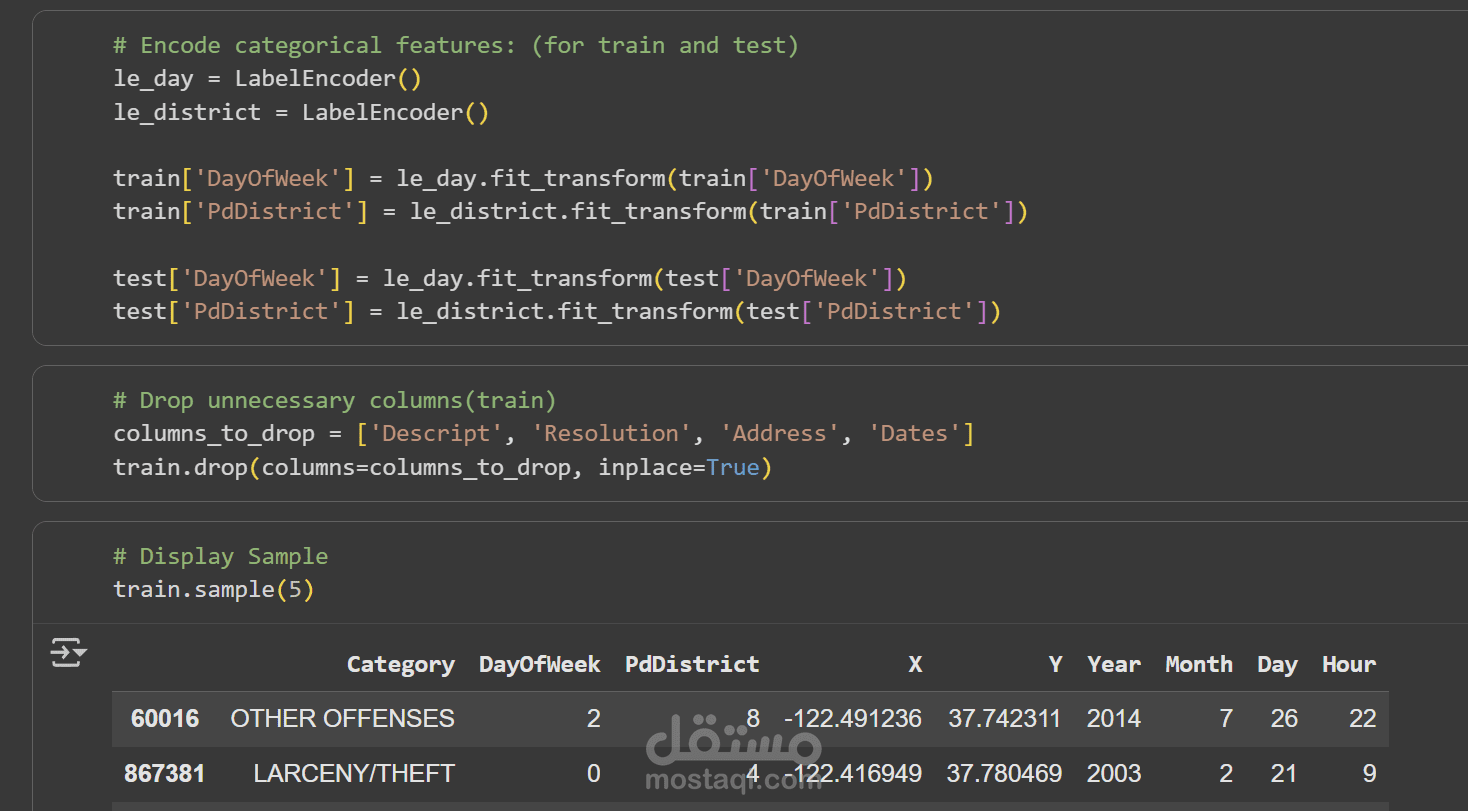Select row index 867381 in the output
This screenshot has width=1468, height=811.
pyautogui.click(x=165, y=774)
